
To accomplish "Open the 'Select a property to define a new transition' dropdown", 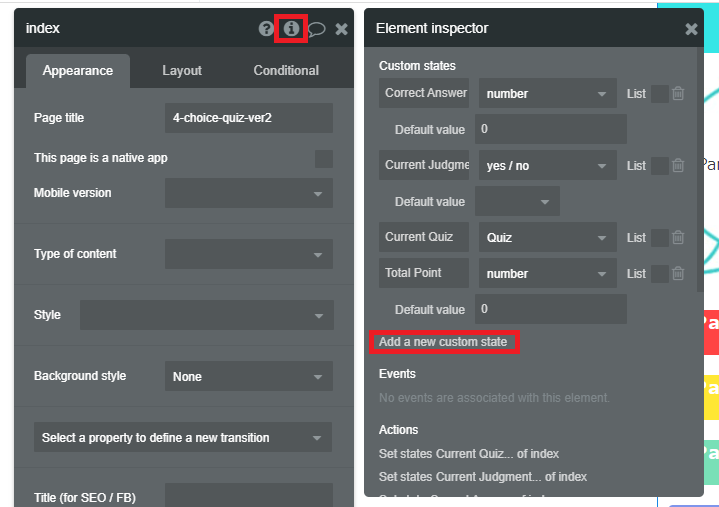I will pyautogui.click(x=183, y=437).
